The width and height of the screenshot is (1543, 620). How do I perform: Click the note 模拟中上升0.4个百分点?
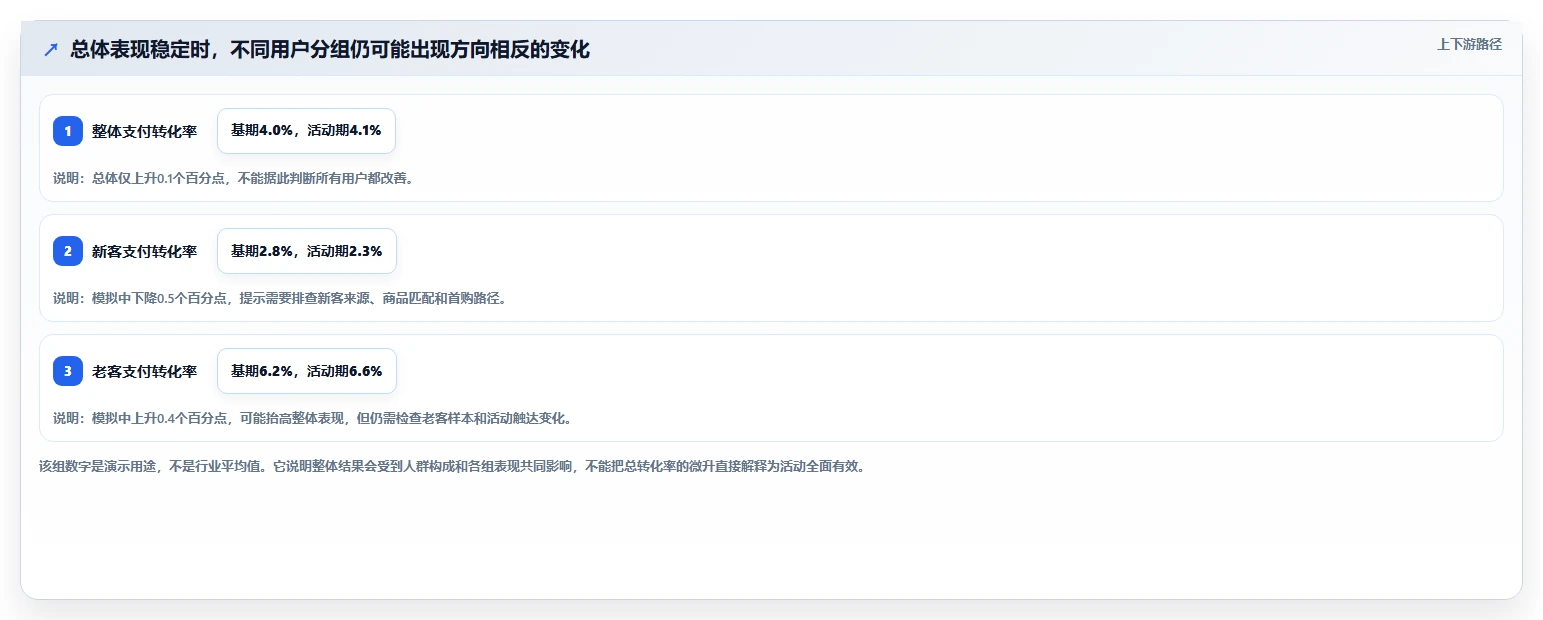(x=159, y=419)
